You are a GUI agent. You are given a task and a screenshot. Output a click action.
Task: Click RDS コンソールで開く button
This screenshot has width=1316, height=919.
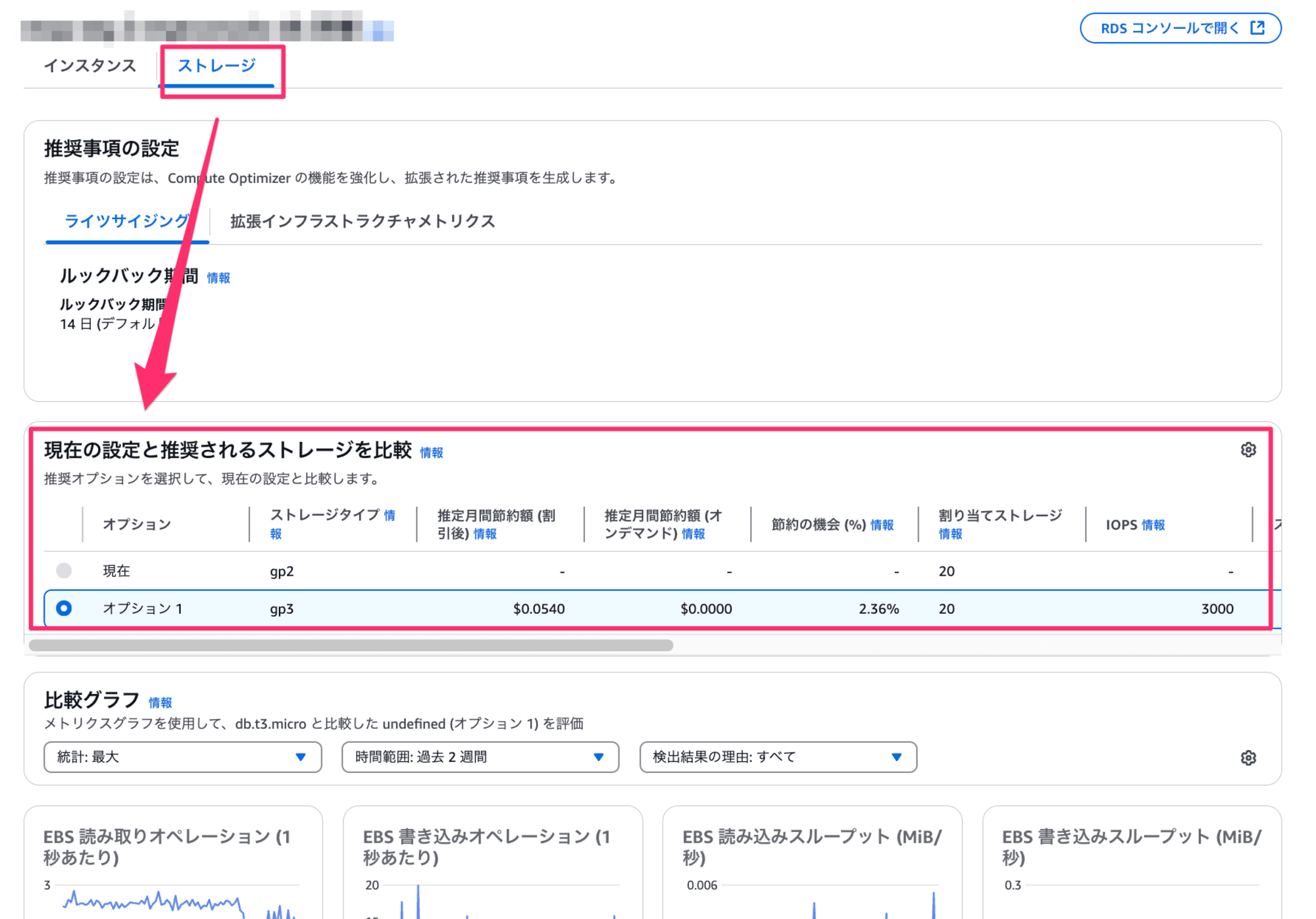1180,28
